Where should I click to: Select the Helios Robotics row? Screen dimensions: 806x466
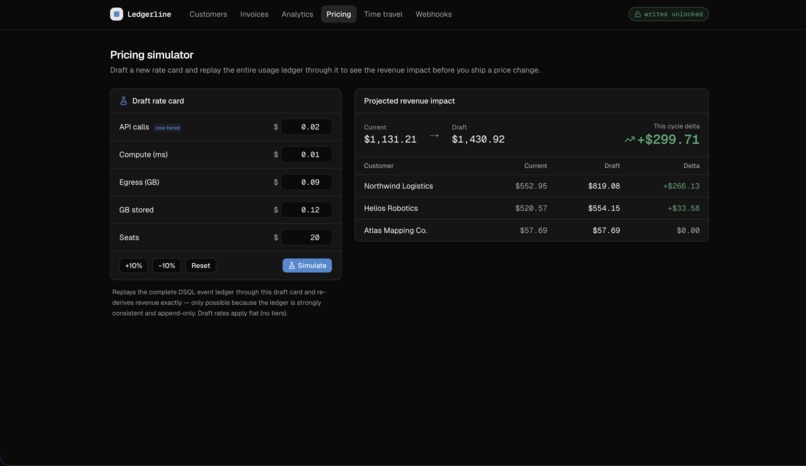pos(532,208)
